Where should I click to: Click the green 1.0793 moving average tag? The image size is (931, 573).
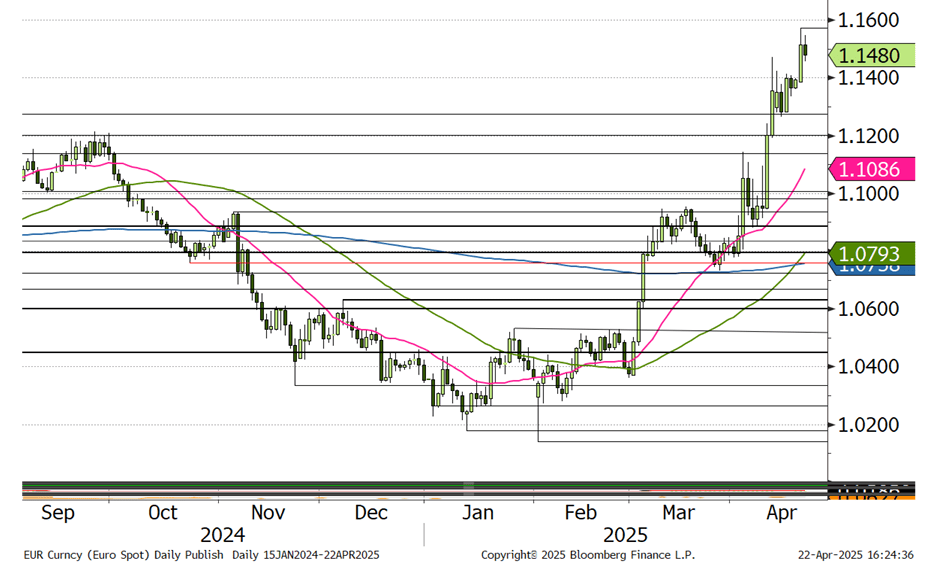click(x=870, y=254)
